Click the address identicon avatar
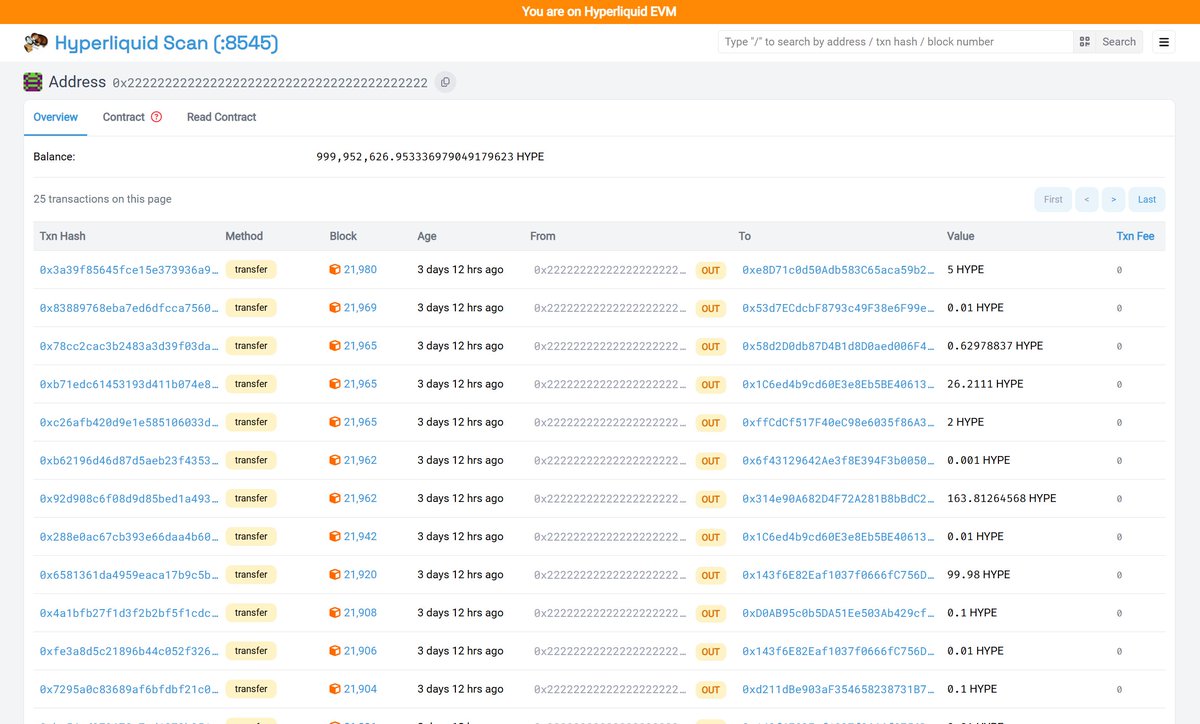 pos(35,81)
